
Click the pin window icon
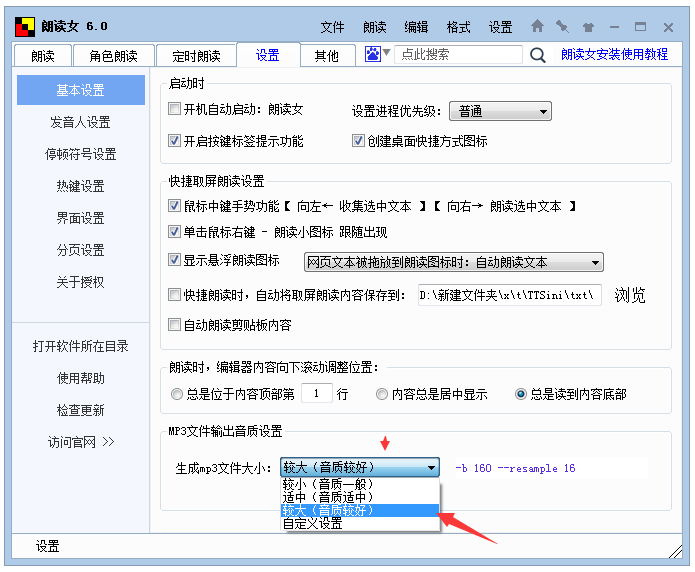coord(562,27)
